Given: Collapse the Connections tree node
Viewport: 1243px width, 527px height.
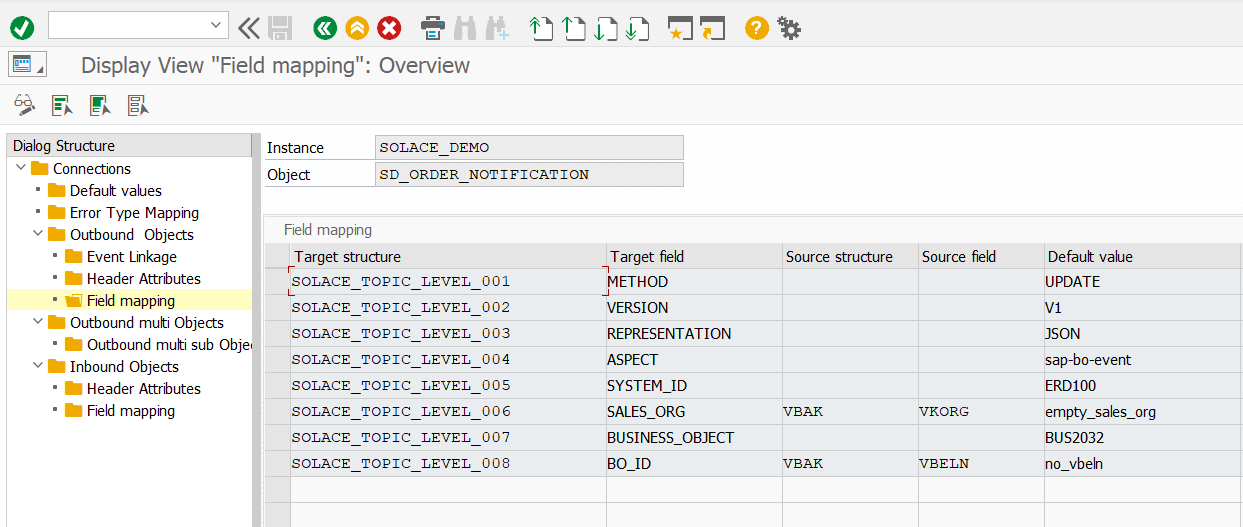Looking at the screenshot, I should point(21,168).
